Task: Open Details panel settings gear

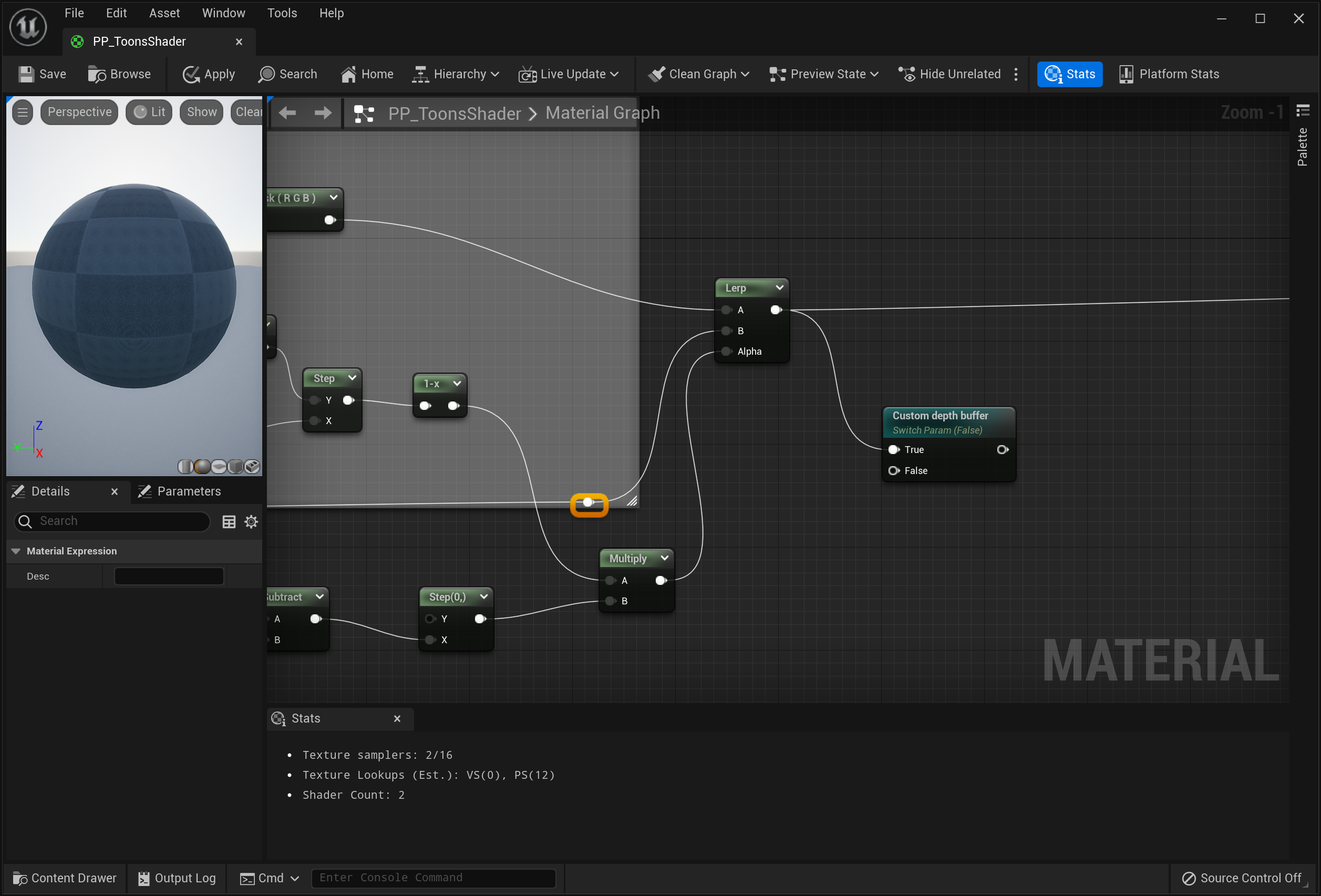Action: coord(251,521)
